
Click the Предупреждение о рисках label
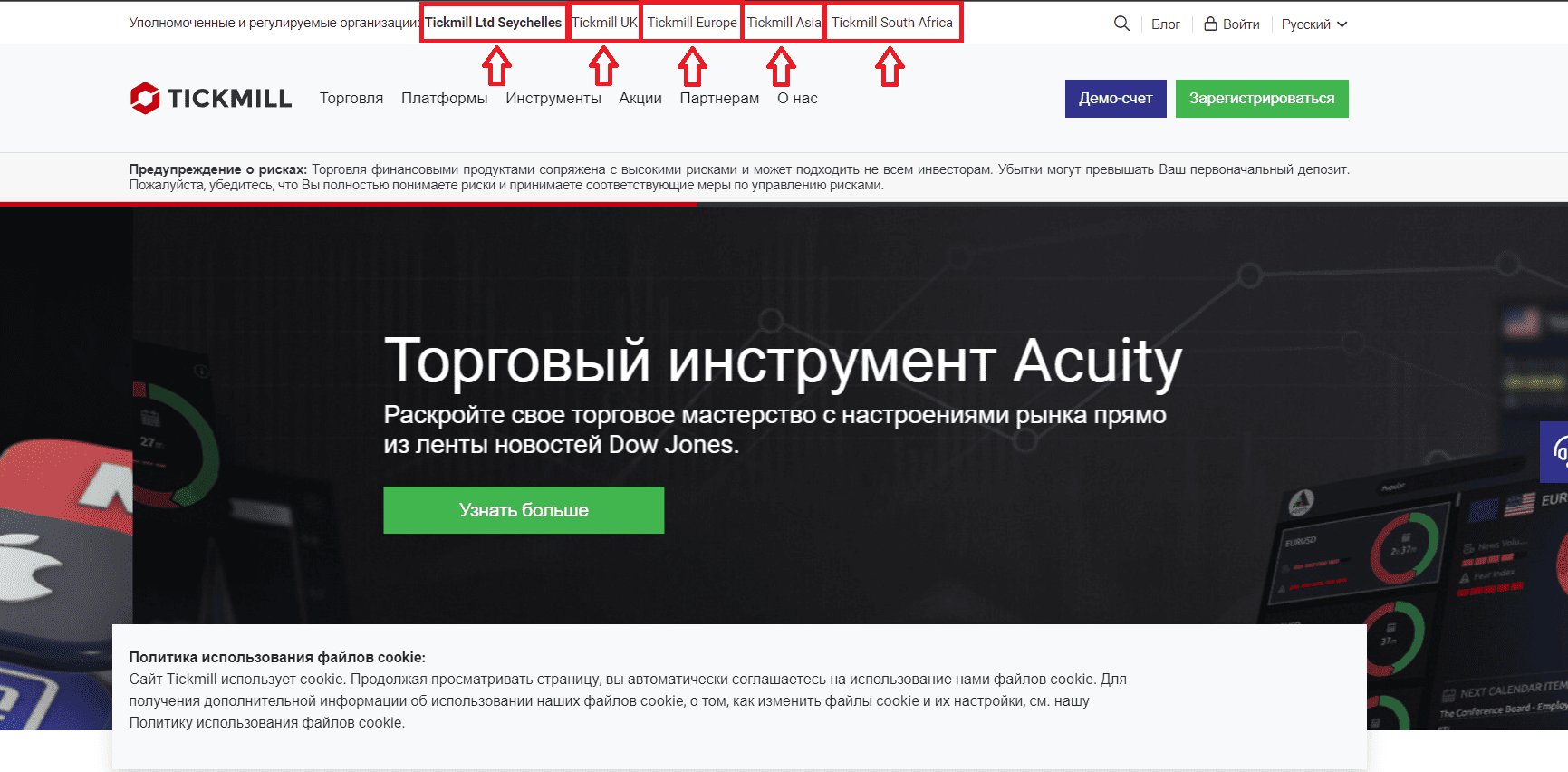click(x=218, y=169)
